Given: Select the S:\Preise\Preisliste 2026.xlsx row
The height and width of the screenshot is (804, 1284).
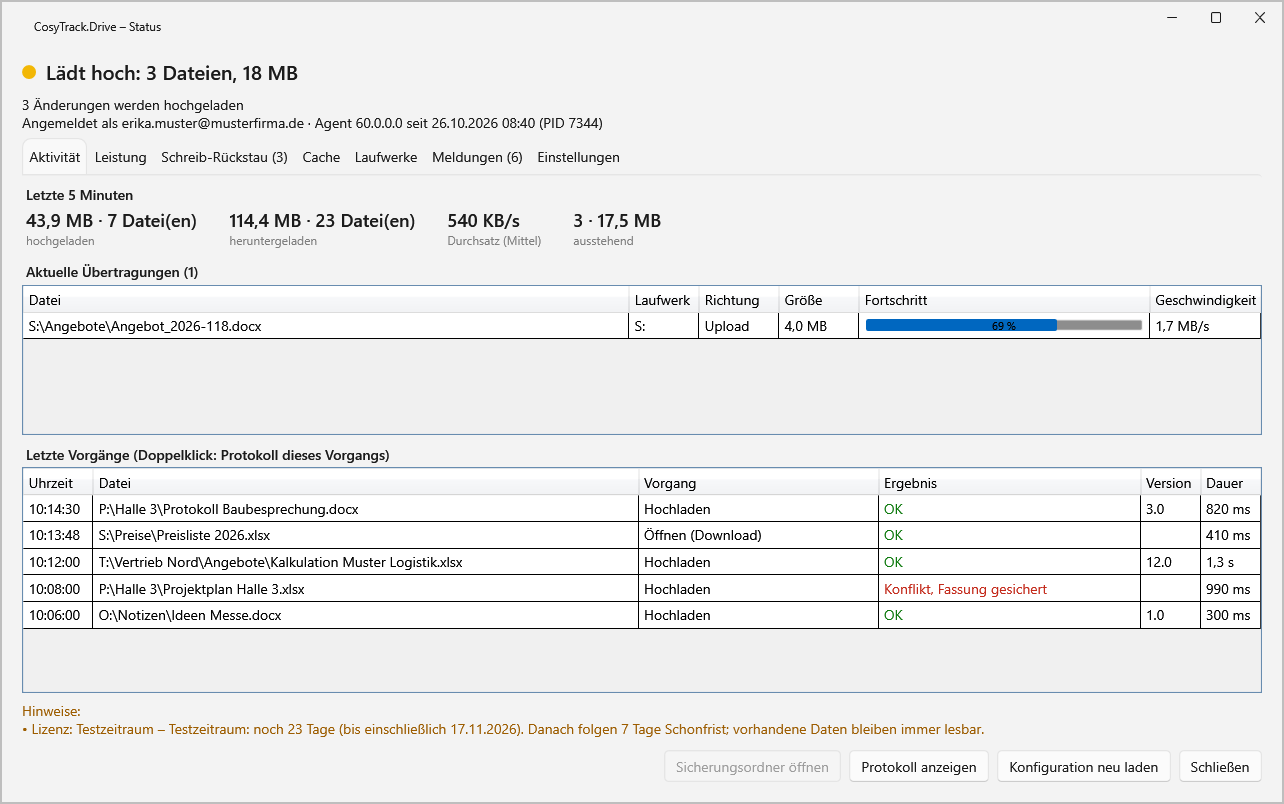Looking at the screenshot, I should [x=641, y=535].
